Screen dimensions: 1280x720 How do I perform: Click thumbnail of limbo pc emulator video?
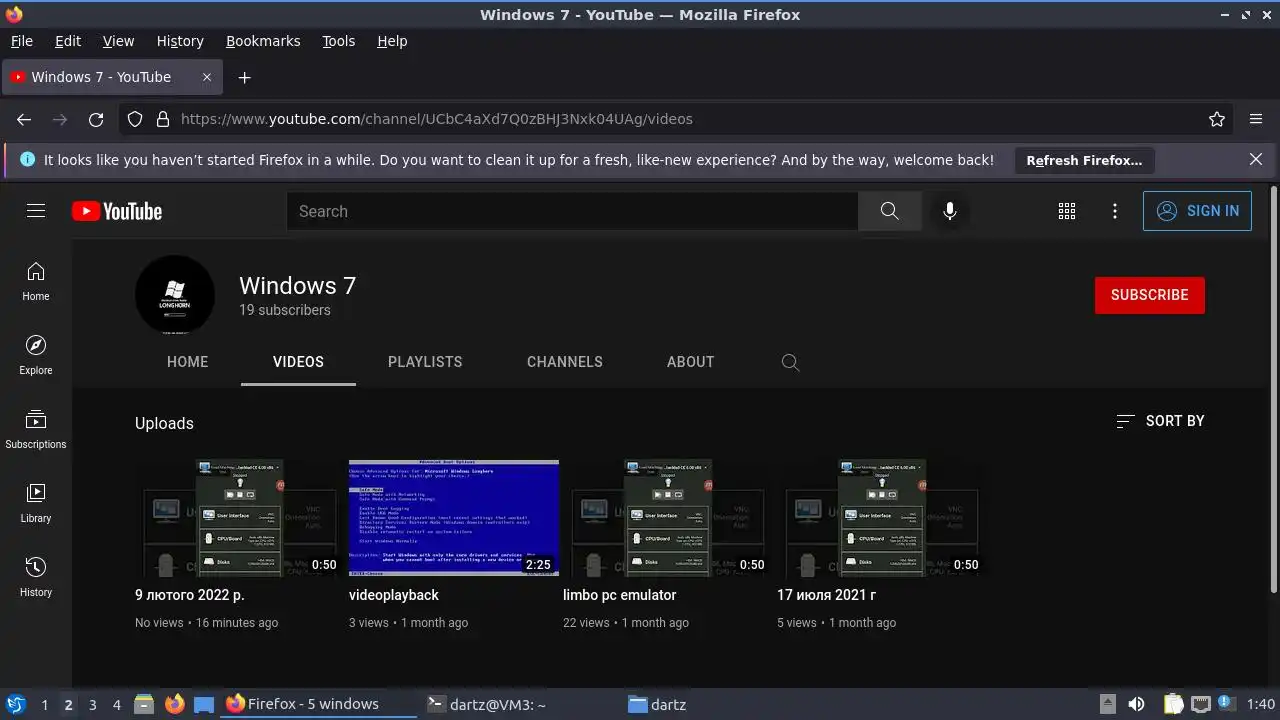click(668, 518)
